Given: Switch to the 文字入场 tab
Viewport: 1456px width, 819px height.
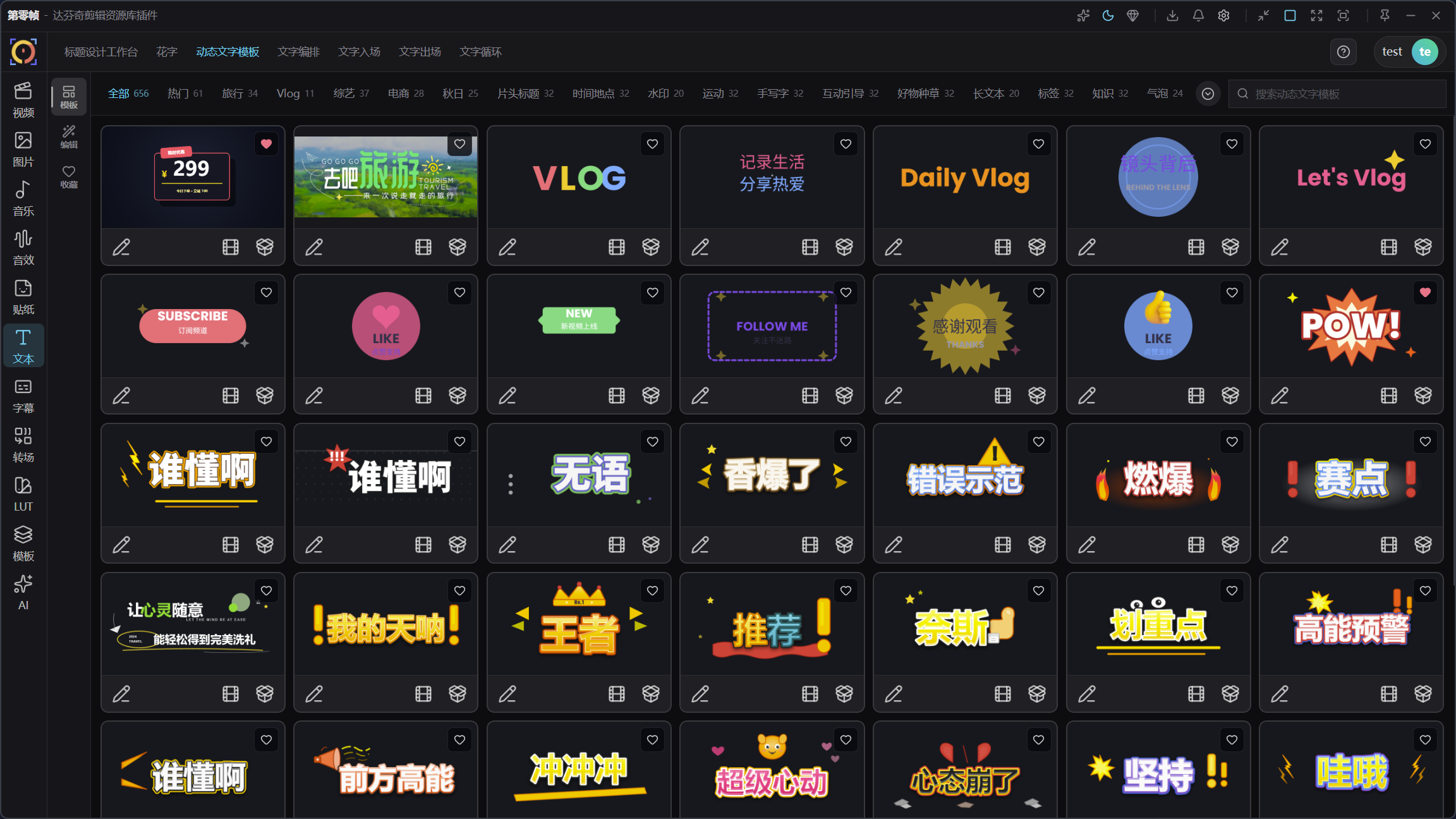Looking at the screenshot, I should tap(359, 52).
